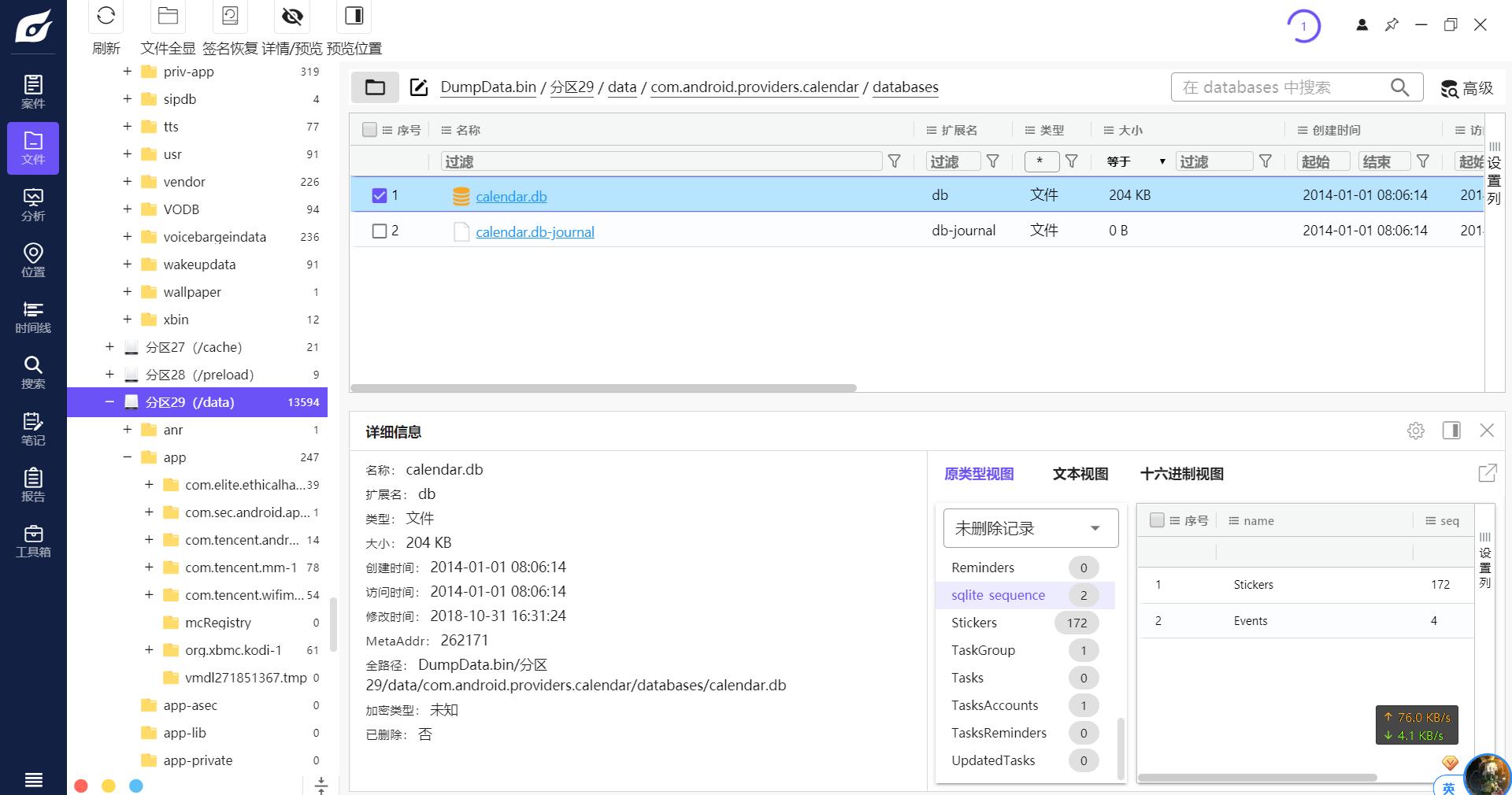
Task: Open the 搜索 search sidebar section
Action: pyautogui.click(x=33, y=372)
